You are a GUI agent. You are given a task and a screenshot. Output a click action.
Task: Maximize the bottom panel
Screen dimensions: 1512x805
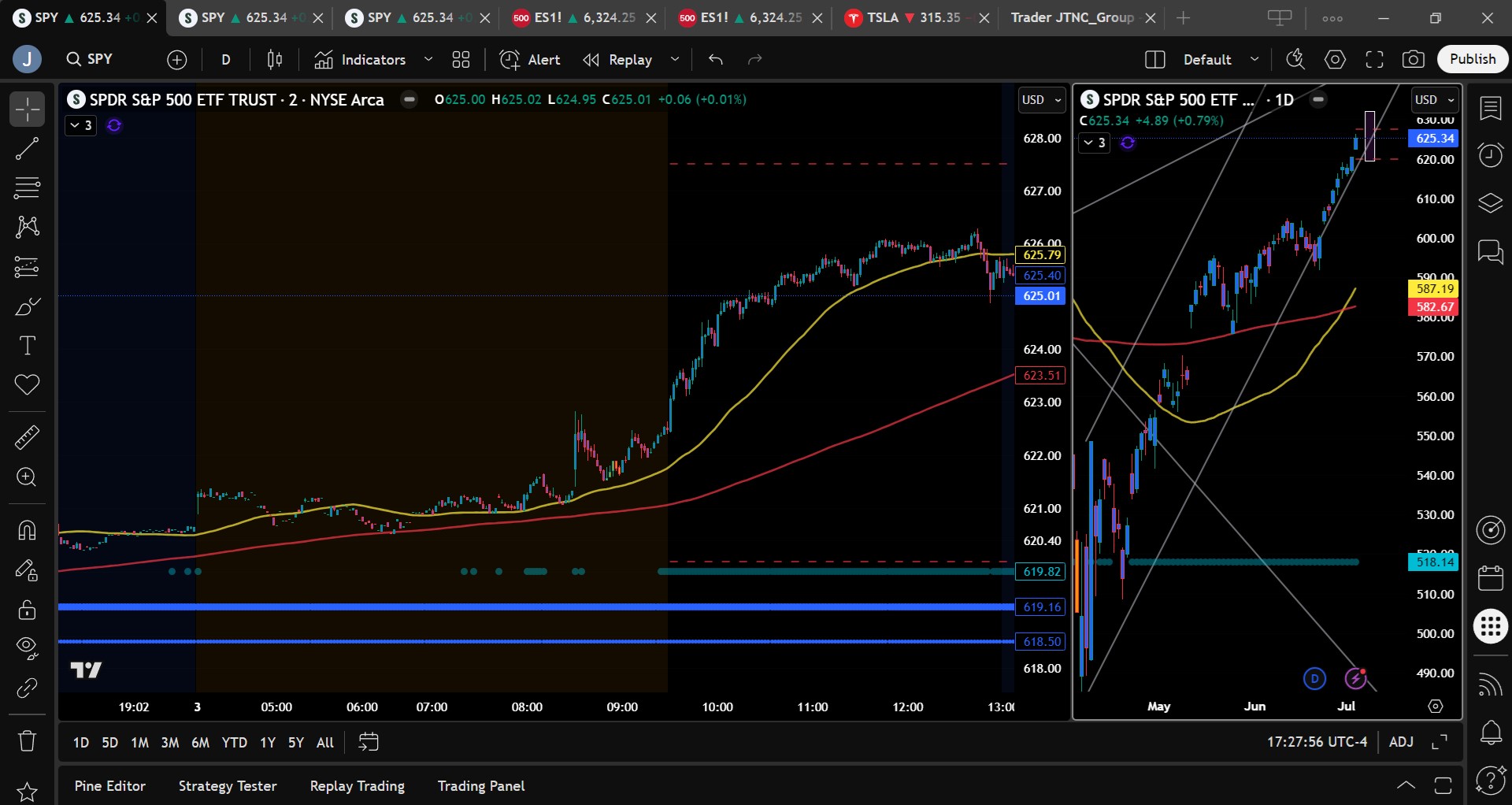point(1443,785)
